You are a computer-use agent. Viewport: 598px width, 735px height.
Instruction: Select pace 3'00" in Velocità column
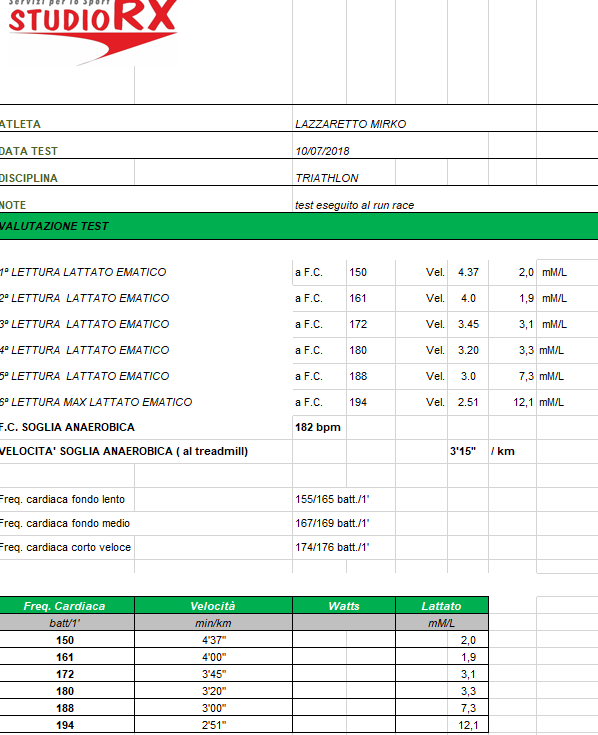[x=214, y=708]
